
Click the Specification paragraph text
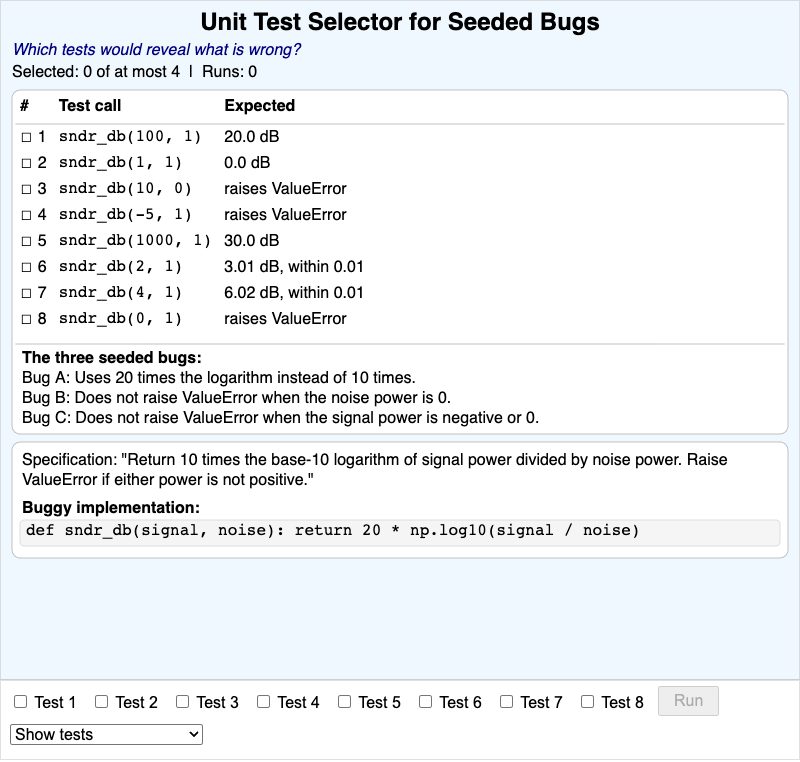(x=374, y=469)
